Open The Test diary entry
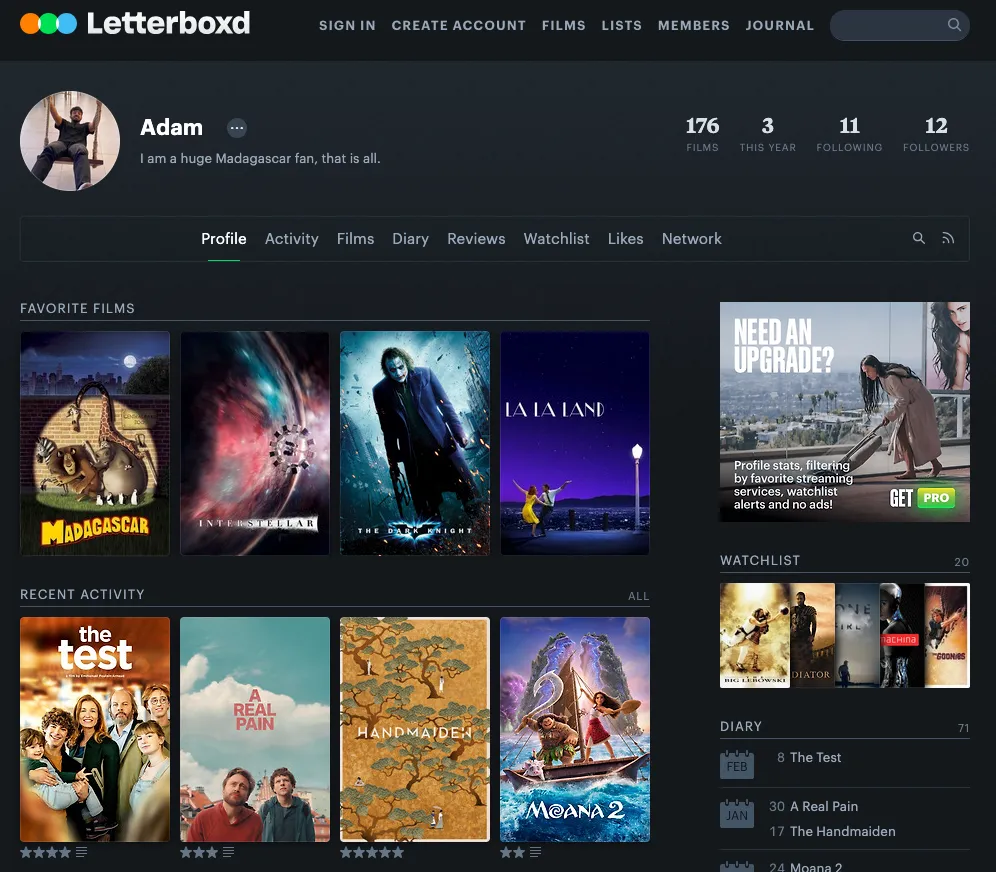Screen dimensions: 996x872 coord(815,757)
